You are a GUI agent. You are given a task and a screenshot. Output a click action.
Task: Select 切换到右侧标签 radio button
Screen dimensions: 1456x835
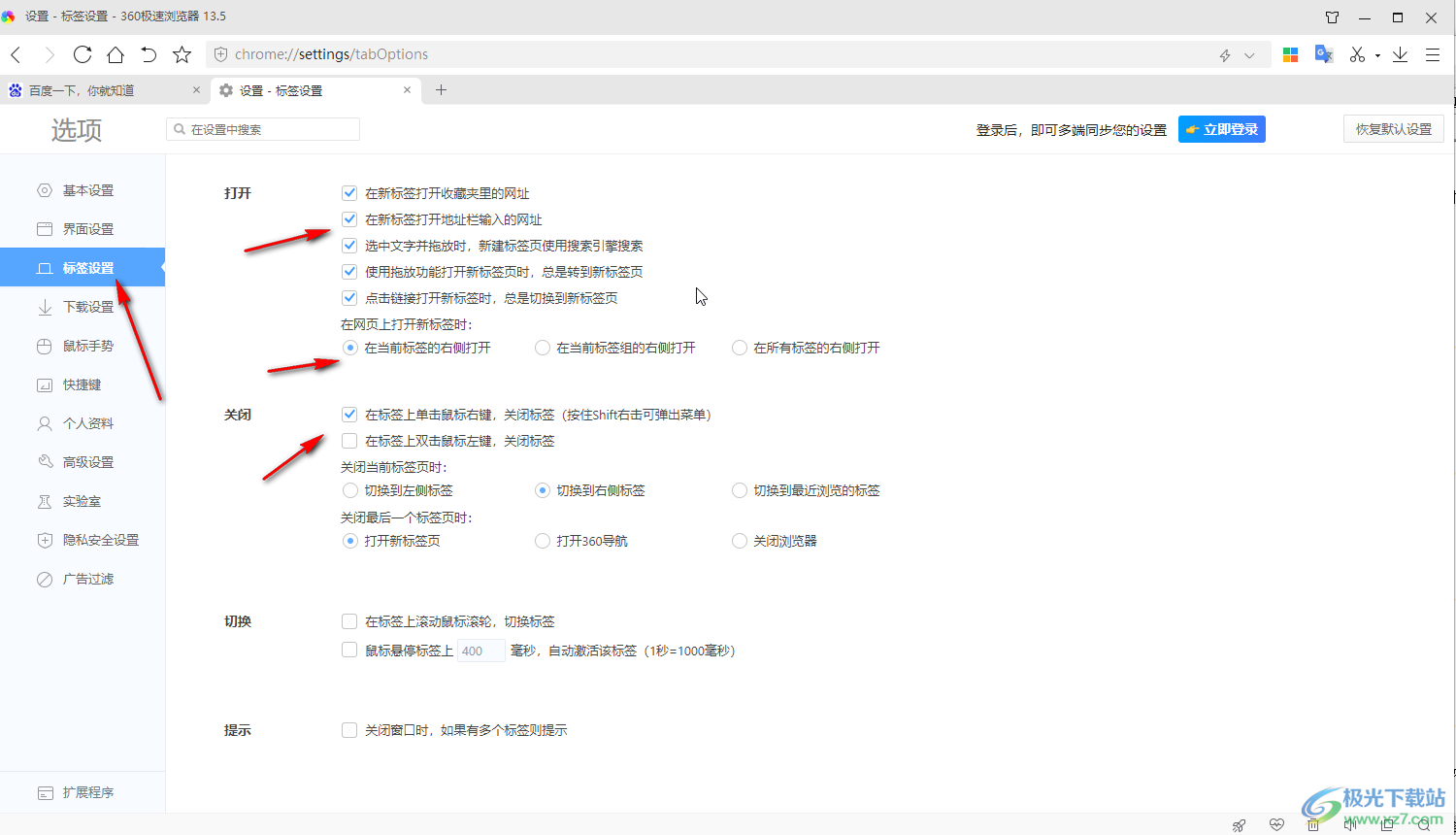pos(543,490)
